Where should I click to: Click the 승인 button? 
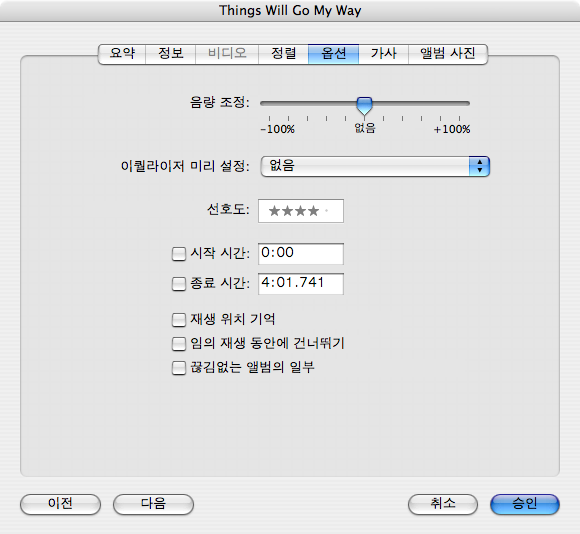pos(525,504)
